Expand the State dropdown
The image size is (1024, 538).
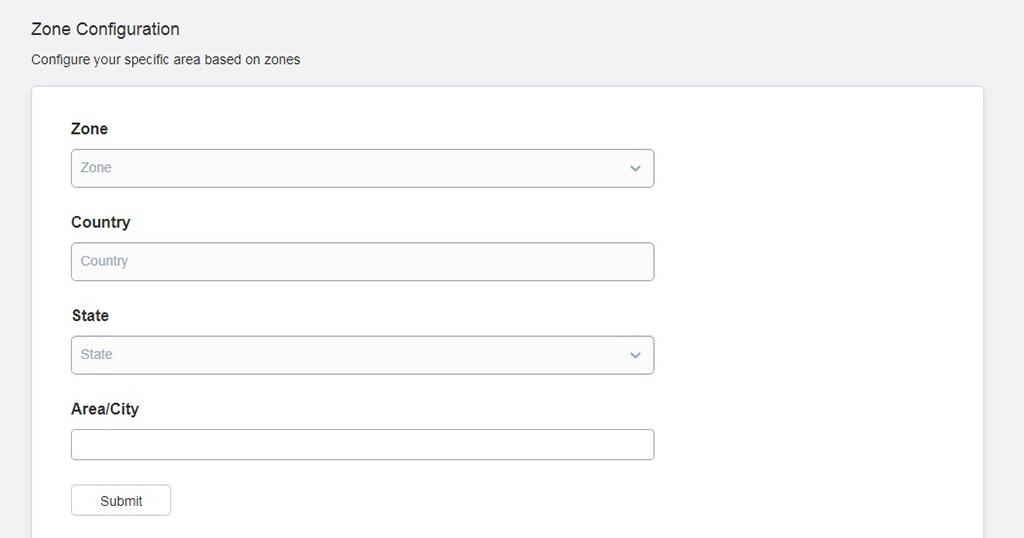pos(362,355)
